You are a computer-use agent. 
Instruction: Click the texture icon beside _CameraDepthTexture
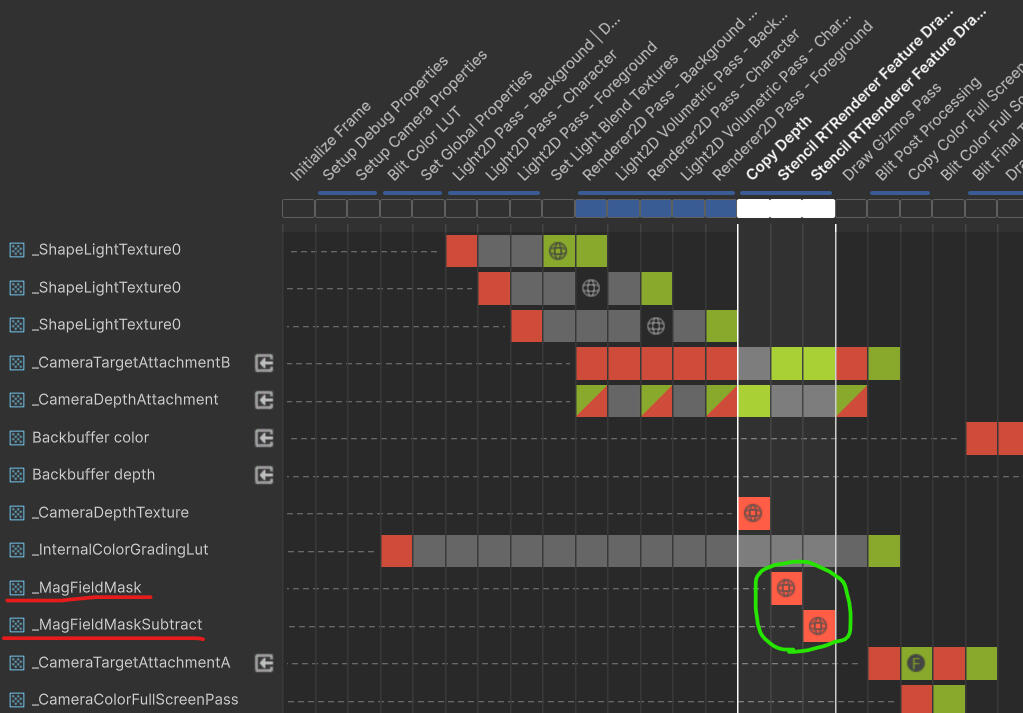coord(17,513)
